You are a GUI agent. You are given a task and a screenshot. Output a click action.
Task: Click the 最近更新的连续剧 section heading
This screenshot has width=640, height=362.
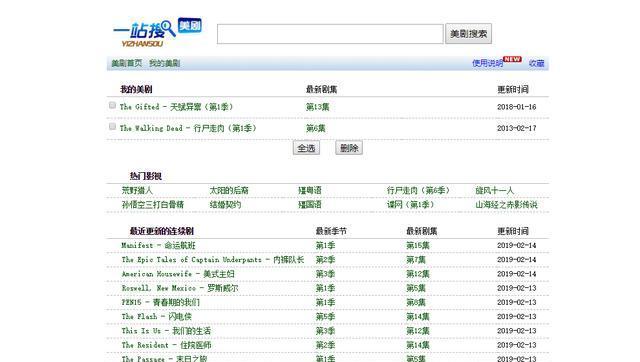pyautogui.click(x=162, y=231)
